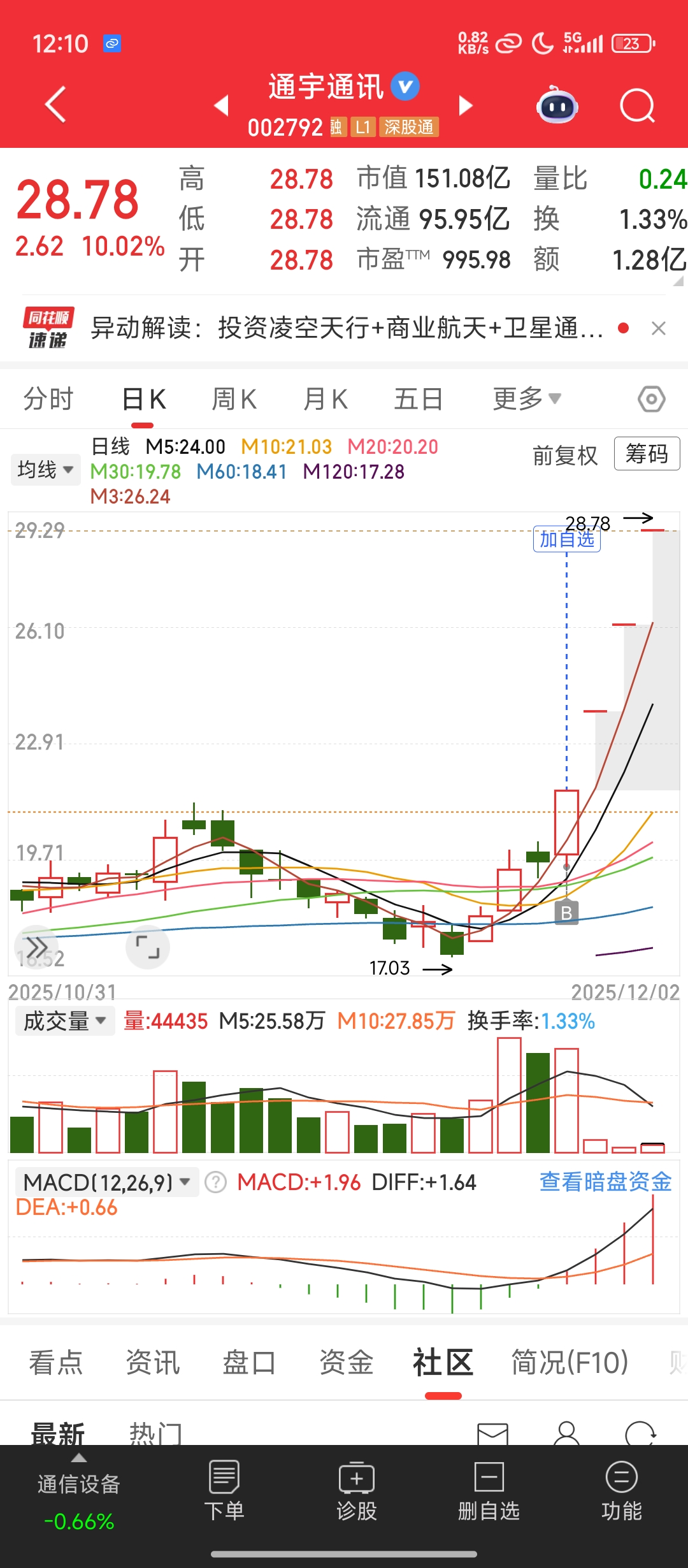Remove from watchlist via 删自选
Screen dimensions: 688x1568
click(x=489, y=1490)
